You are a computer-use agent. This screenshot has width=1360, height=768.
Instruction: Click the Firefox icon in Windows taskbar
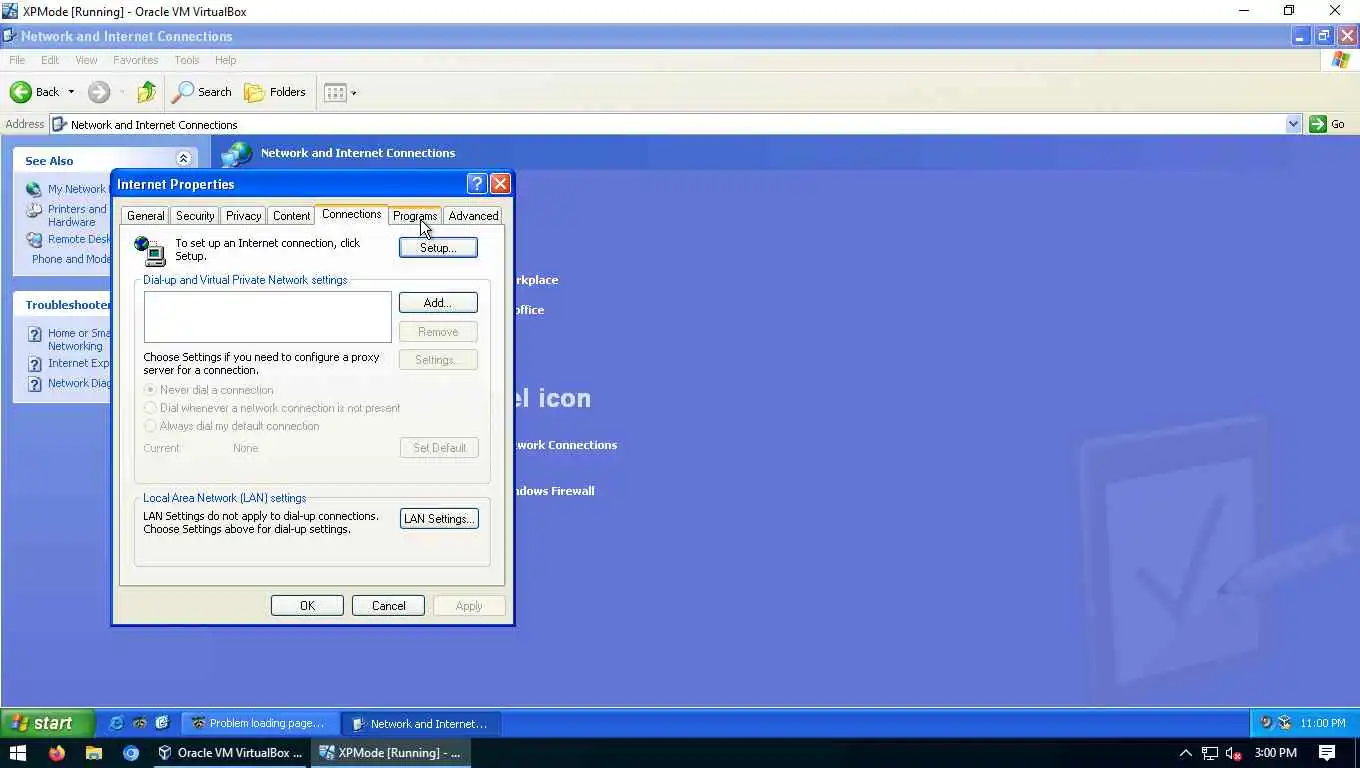pos(56,753)
